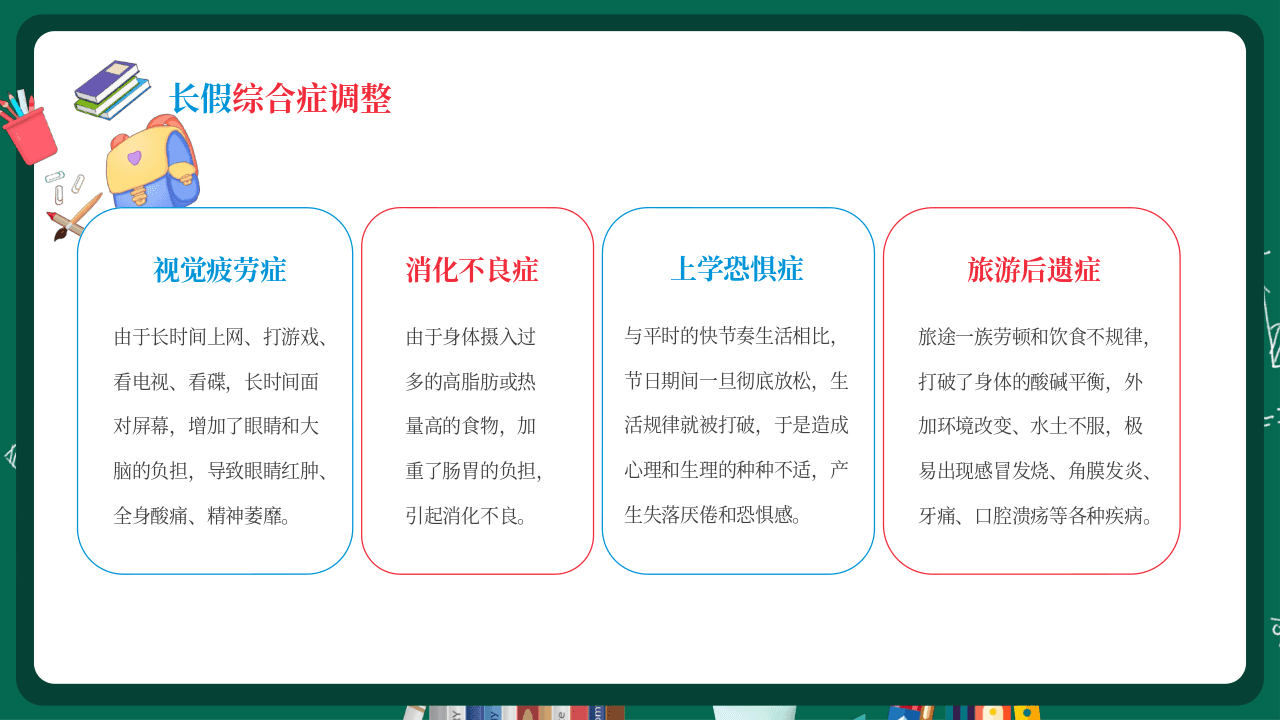Click the red pencil cup illustration
1280x720 pixels.
coord(29,128)
